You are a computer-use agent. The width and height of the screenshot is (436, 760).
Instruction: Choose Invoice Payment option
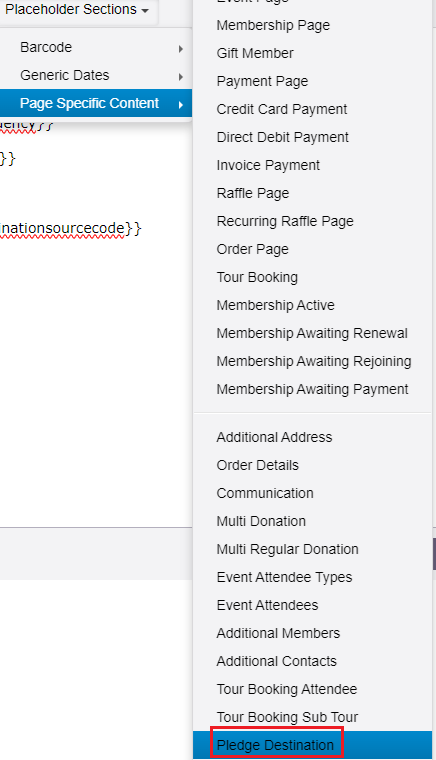[312, 166]
